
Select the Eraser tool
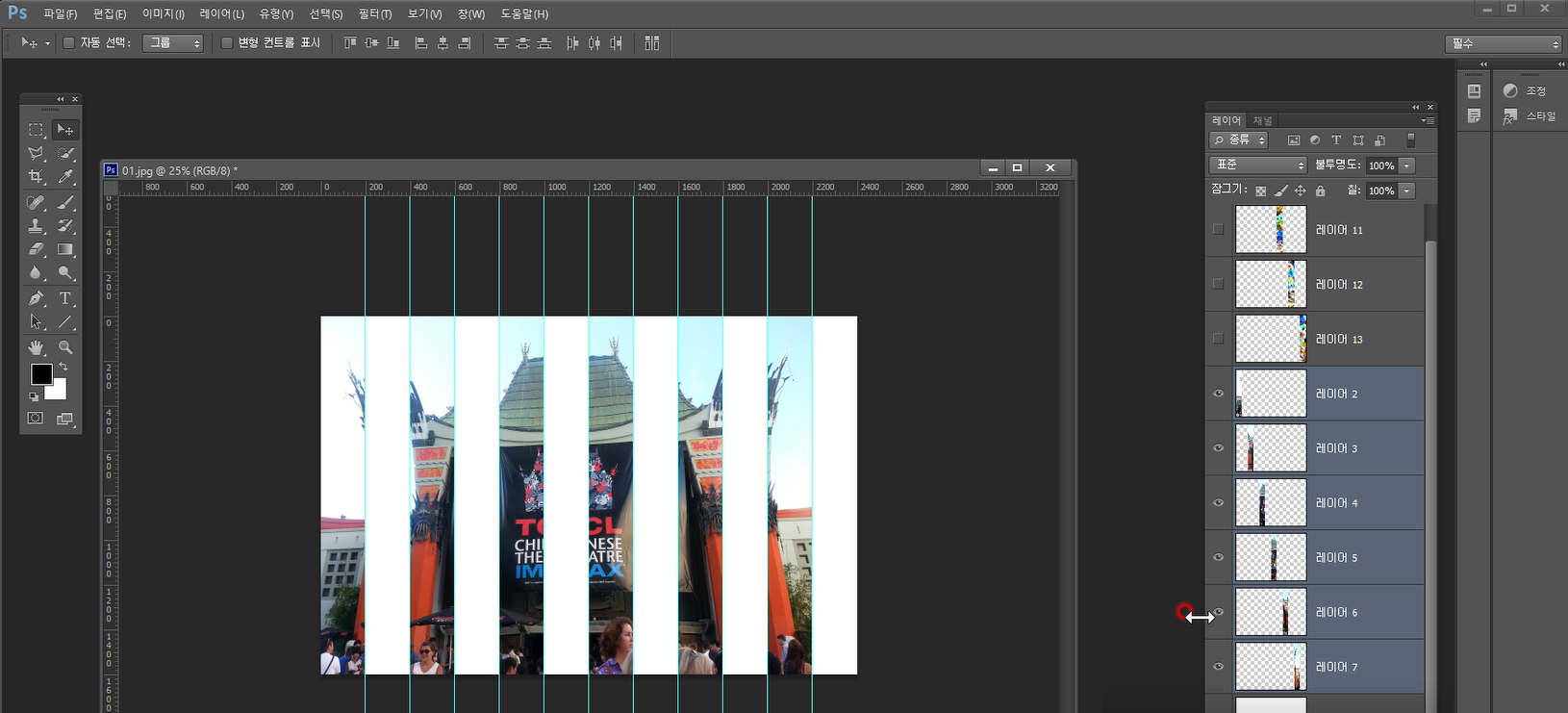[x=36, y=249]
